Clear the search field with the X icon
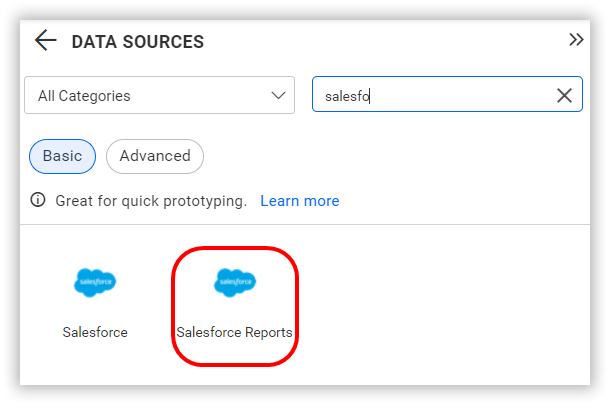Image resolution: width=610 pixels, height=405 pixels. click(564, 95)
